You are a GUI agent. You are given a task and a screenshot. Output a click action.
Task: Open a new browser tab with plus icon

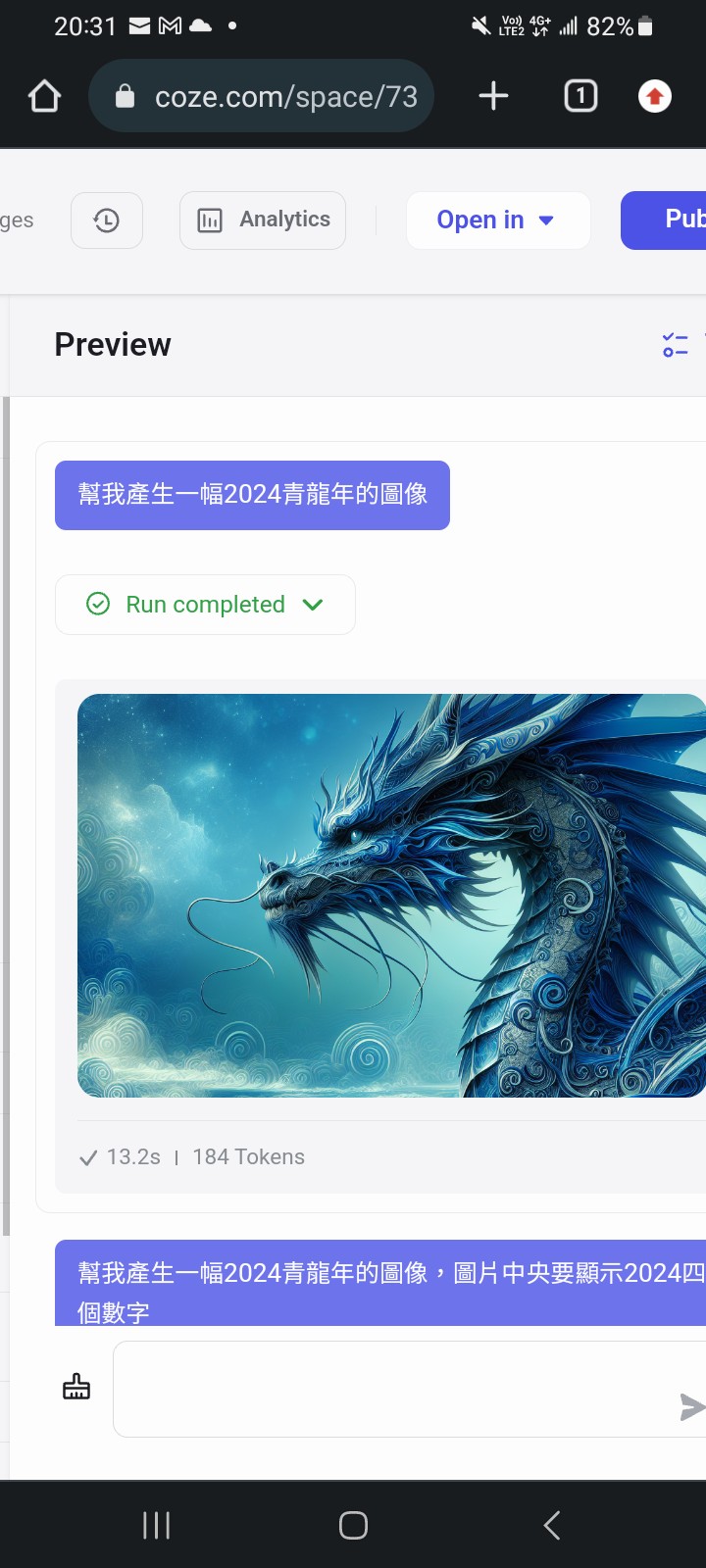click(493, 96)
